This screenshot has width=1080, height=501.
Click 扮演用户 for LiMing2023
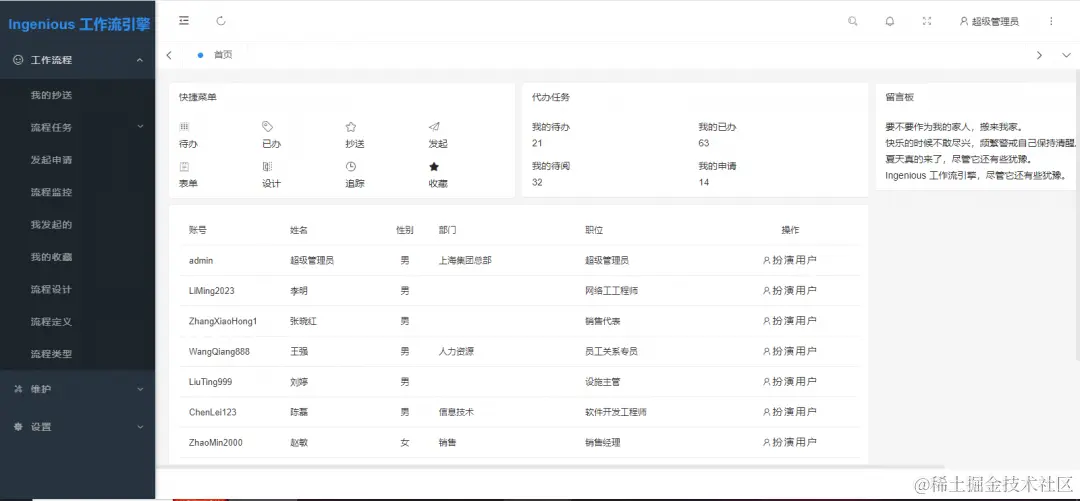click(x=790, y=291)
